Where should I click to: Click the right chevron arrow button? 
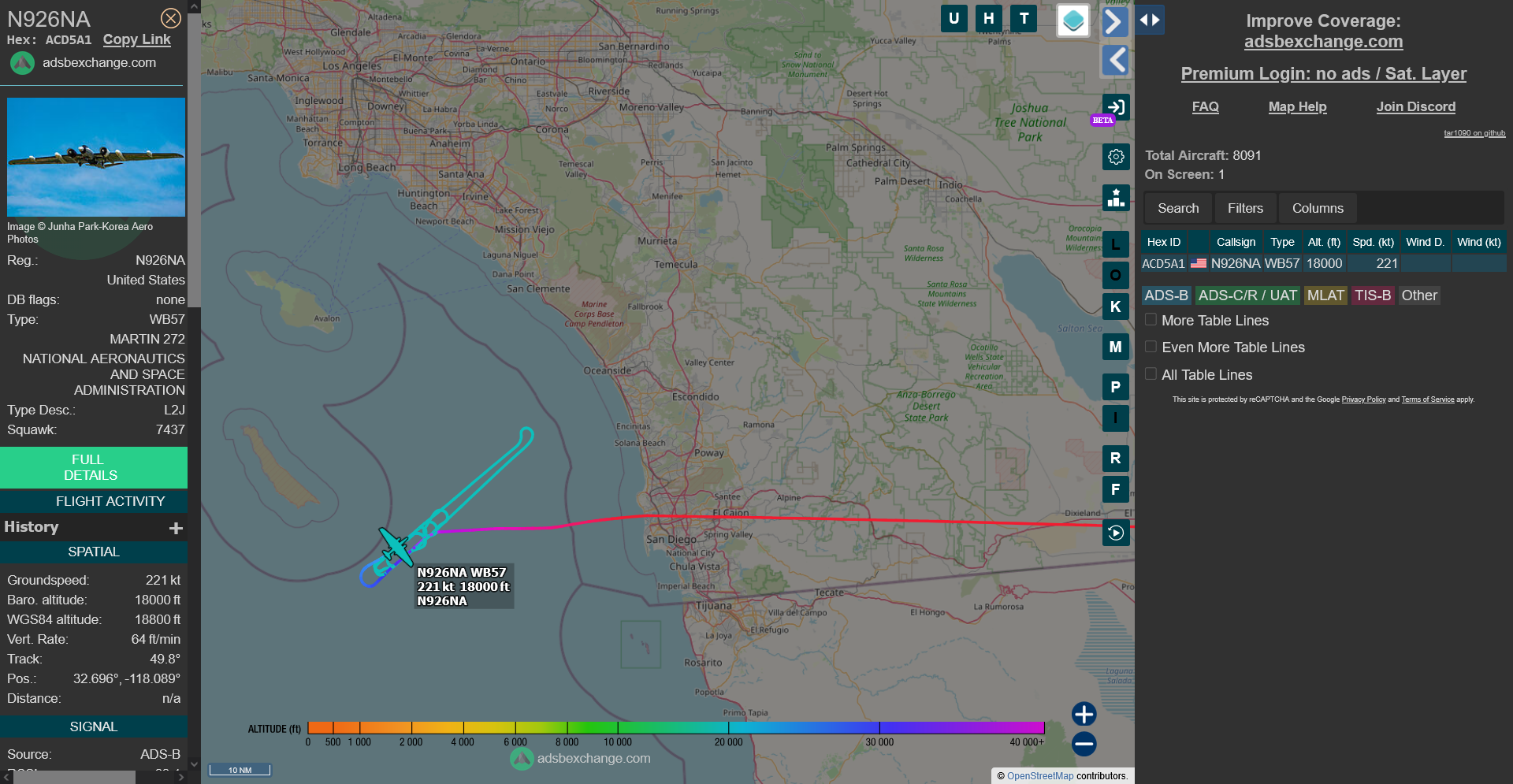(x=1114, y=21)
